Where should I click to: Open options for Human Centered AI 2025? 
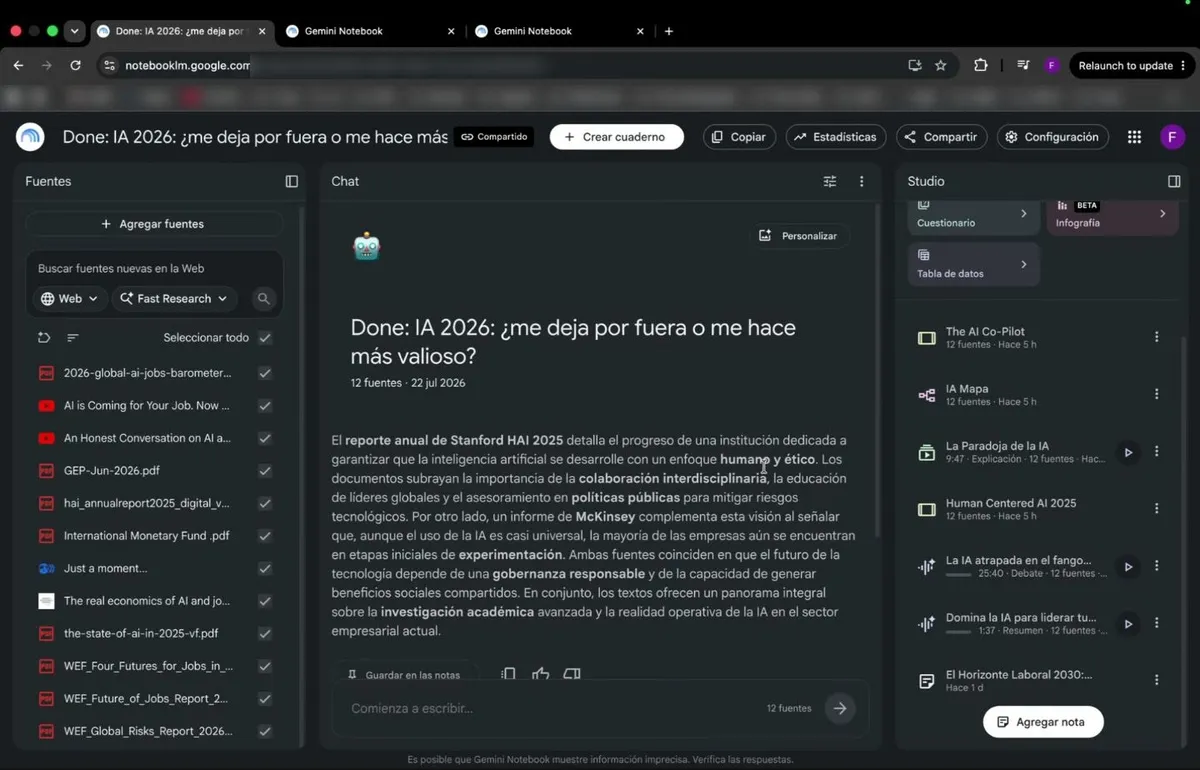click(1157, 509)
